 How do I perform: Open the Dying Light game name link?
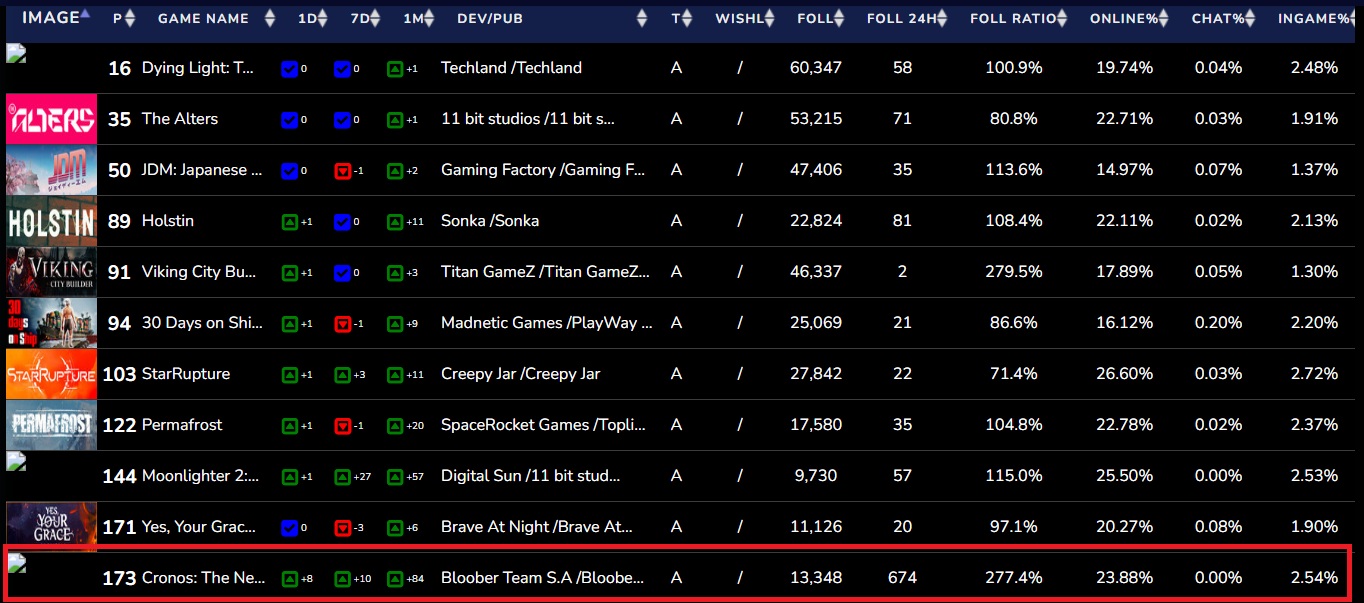click(198, 68)
